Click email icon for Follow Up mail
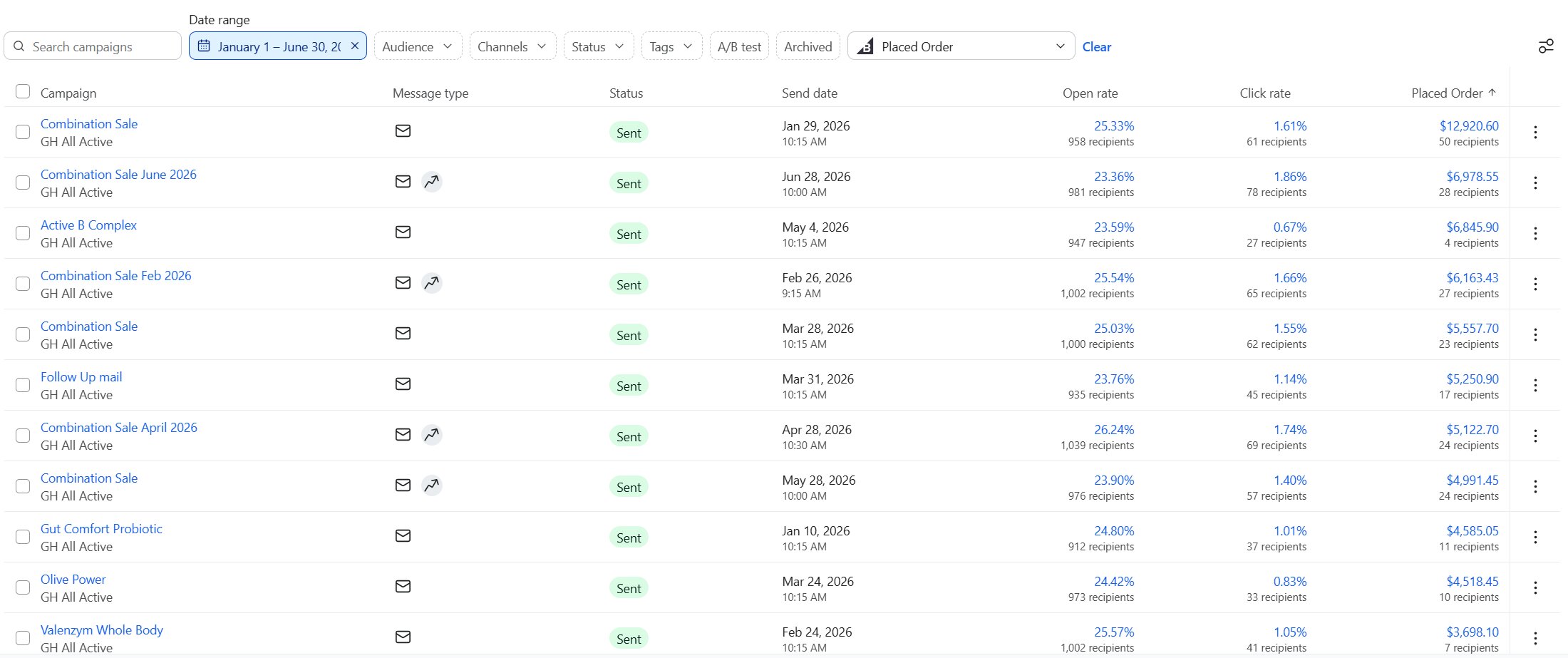The width and height of the screenshot is (1568, 658). click(403, 384)
